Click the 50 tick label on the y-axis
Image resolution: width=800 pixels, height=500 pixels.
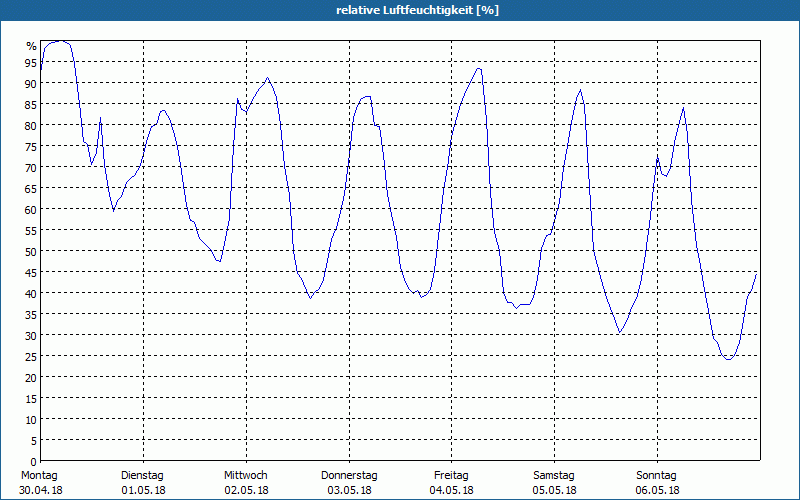click(x=31, y=251)
